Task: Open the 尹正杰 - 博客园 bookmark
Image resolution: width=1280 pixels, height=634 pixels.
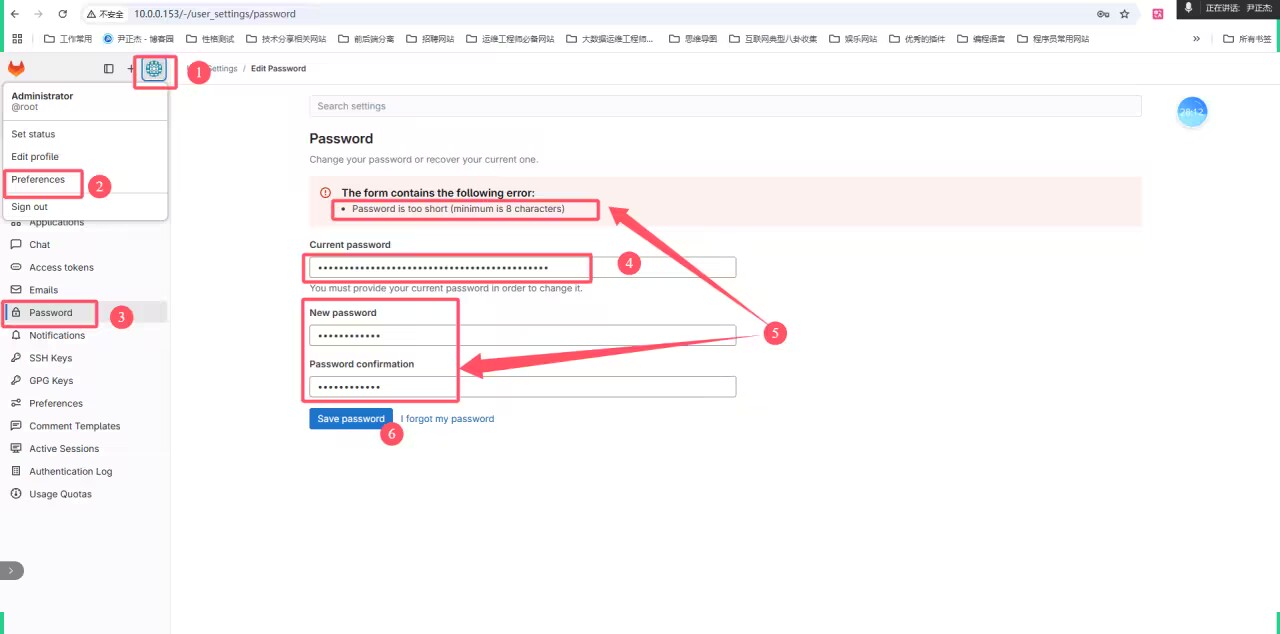Action: click(x=139, y=39)
